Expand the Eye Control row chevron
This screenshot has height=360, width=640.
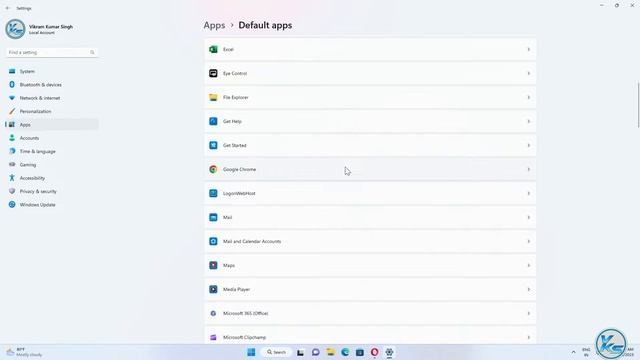click(529, 73)
